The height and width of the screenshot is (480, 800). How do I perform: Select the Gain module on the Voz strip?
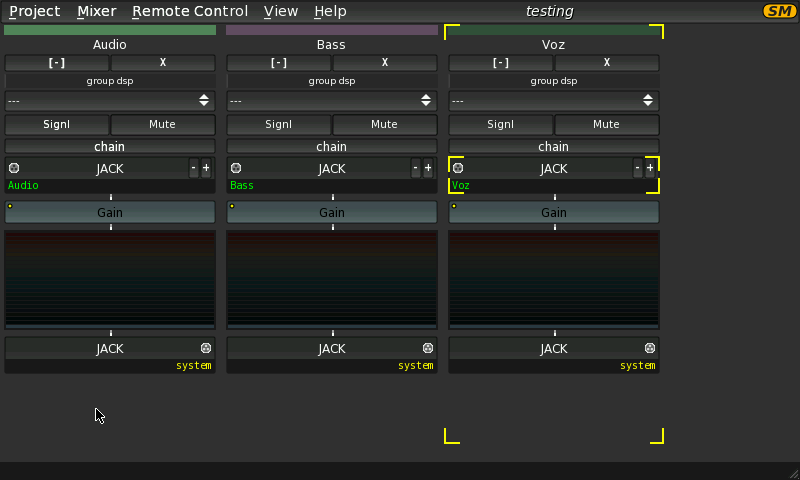[x=554, y=212]
